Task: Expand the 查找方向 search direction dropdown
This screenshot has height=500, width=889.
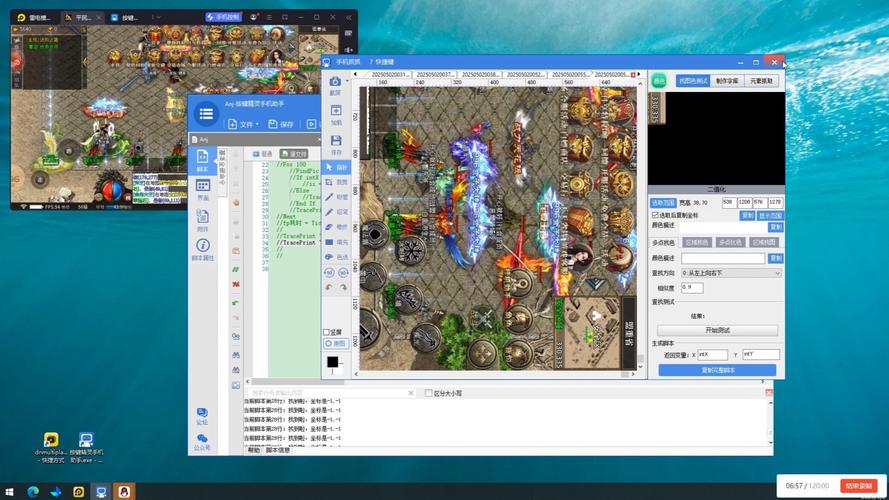Action: pos(731,272)
